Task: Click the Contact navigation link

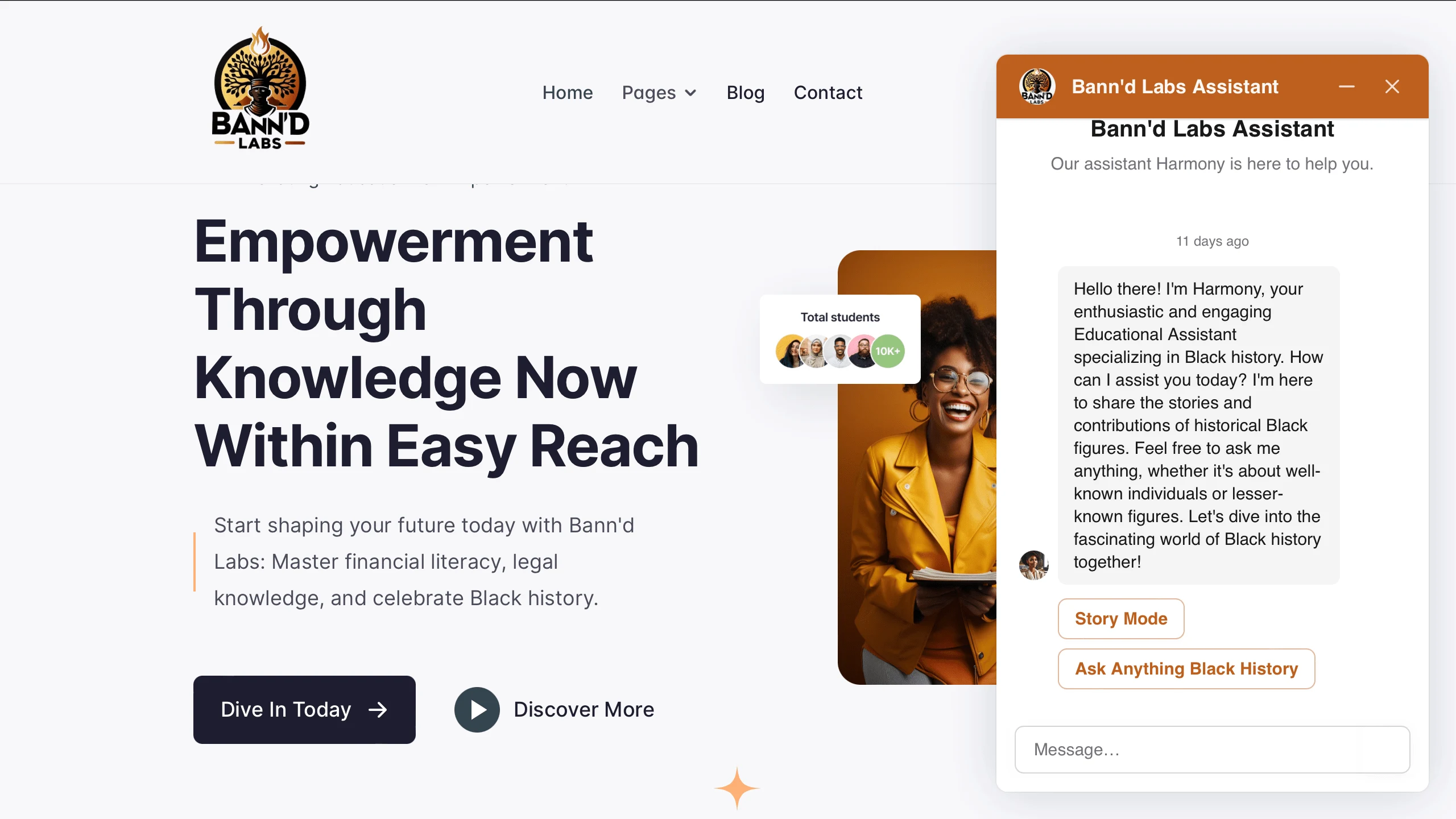Action: click(828, 92)
